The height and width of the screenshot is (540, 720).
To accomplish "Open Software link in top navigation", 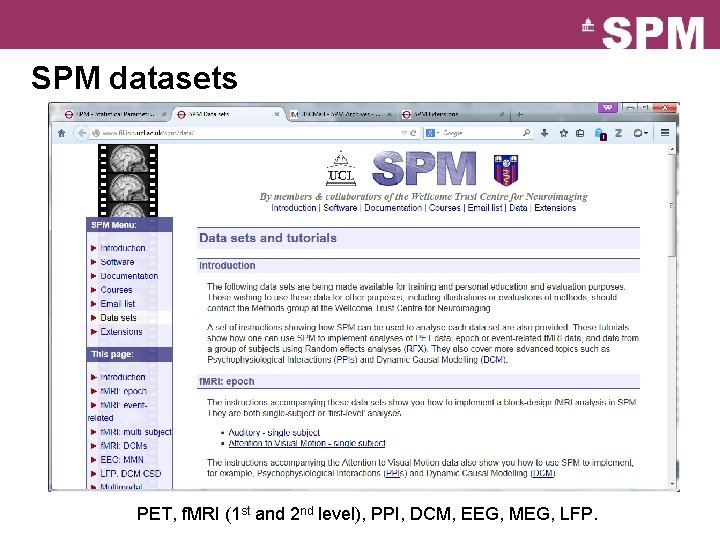I will (340, 208).
